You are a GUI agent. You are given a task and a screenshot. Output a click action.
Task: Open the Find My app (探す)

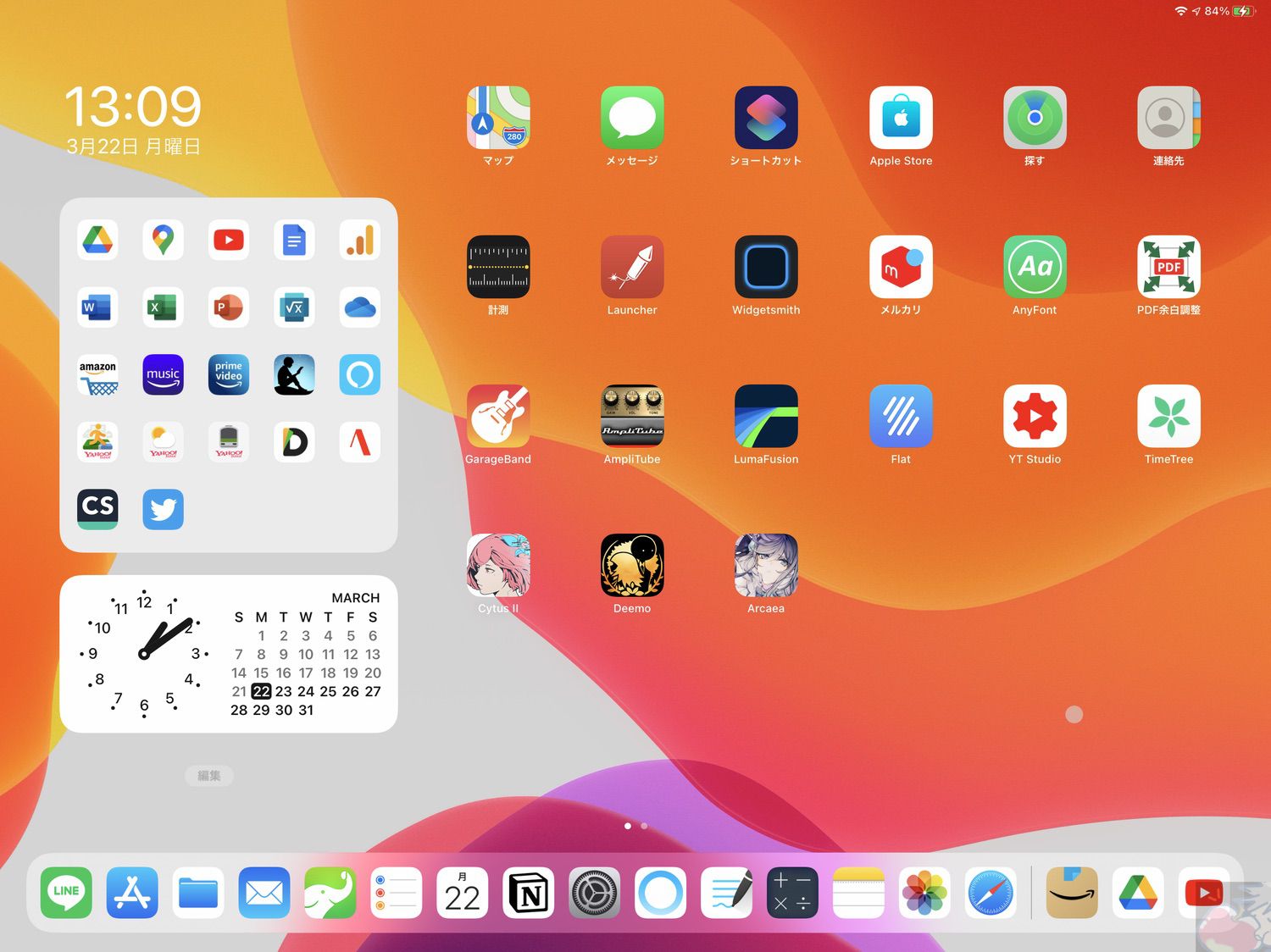[x=1035, y=118]
